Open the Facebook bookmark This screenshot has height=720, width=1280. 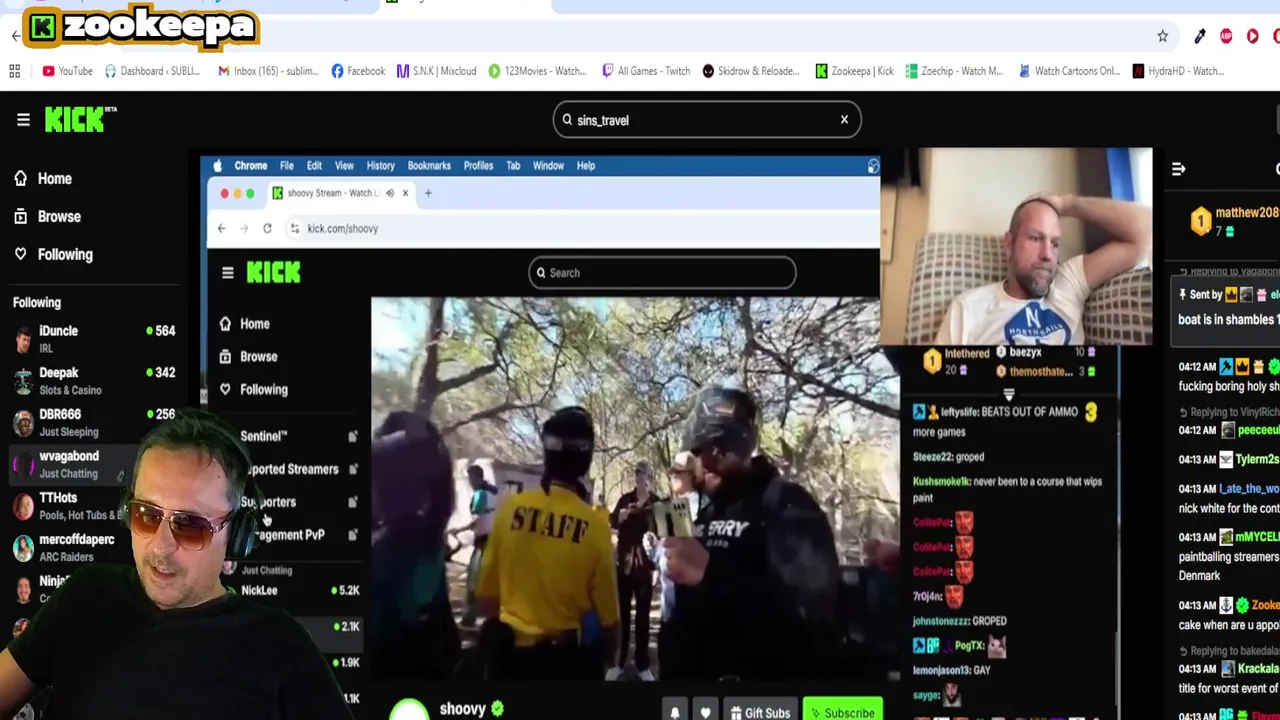coord(358,71)
